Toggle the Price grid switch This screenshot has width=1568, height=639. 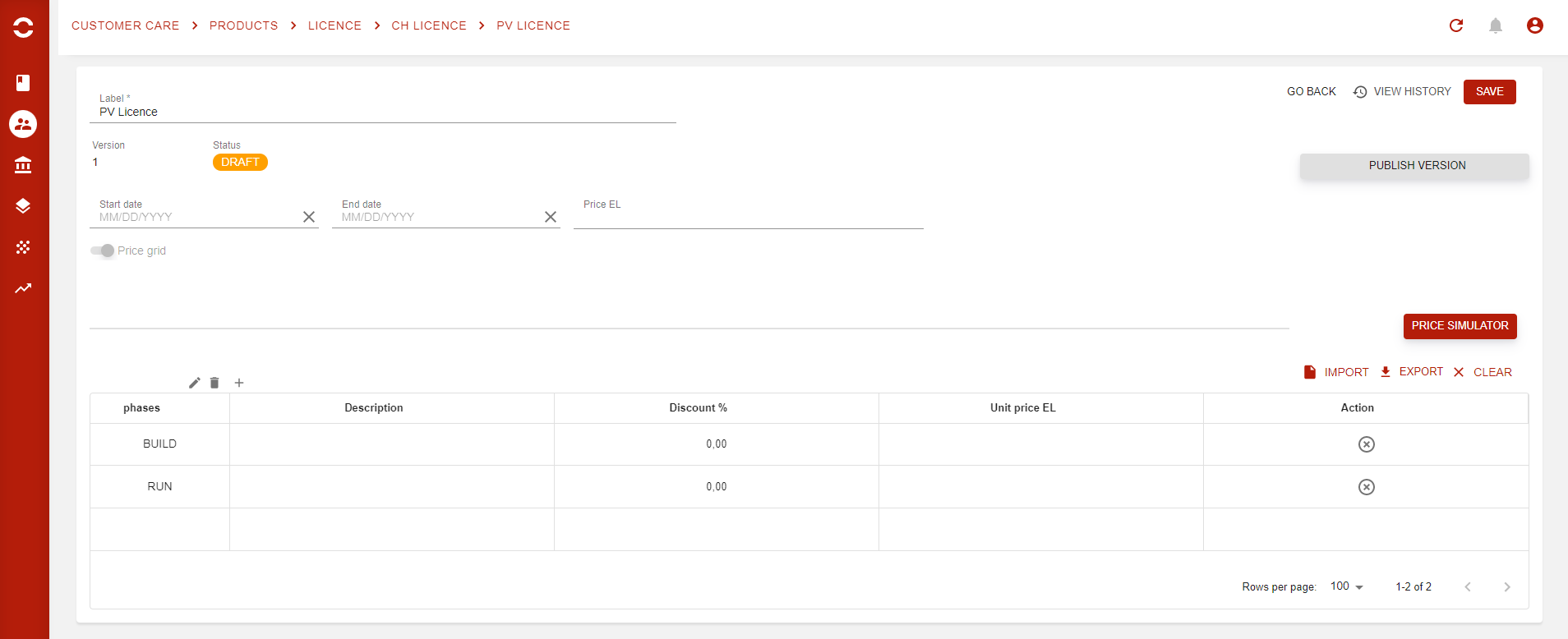coord(103,251)
